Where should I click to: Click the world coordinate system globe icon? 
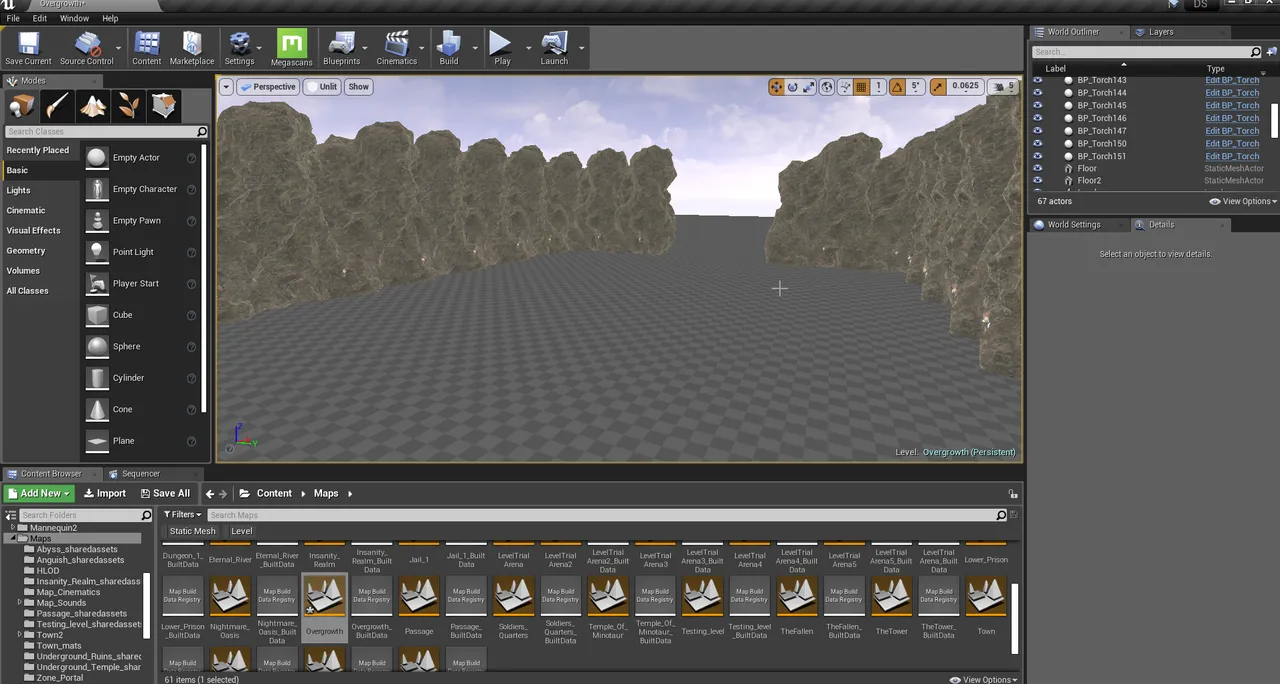pos(827,87)
